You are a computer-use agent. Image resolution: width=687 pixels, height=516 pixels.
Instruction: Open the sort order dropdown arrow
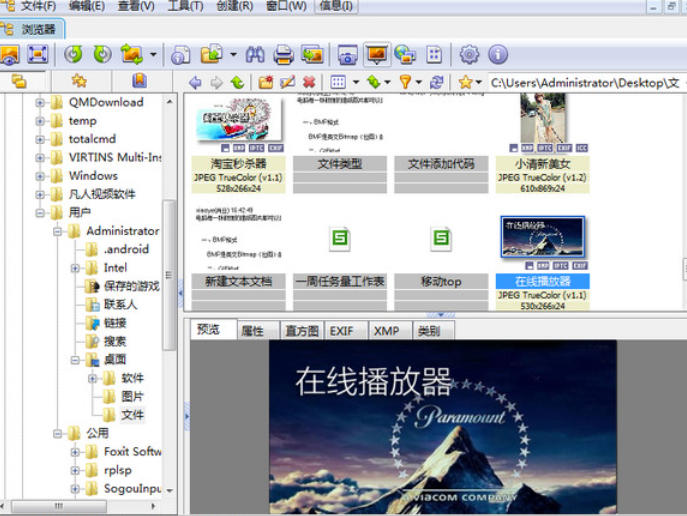(387, 82)
